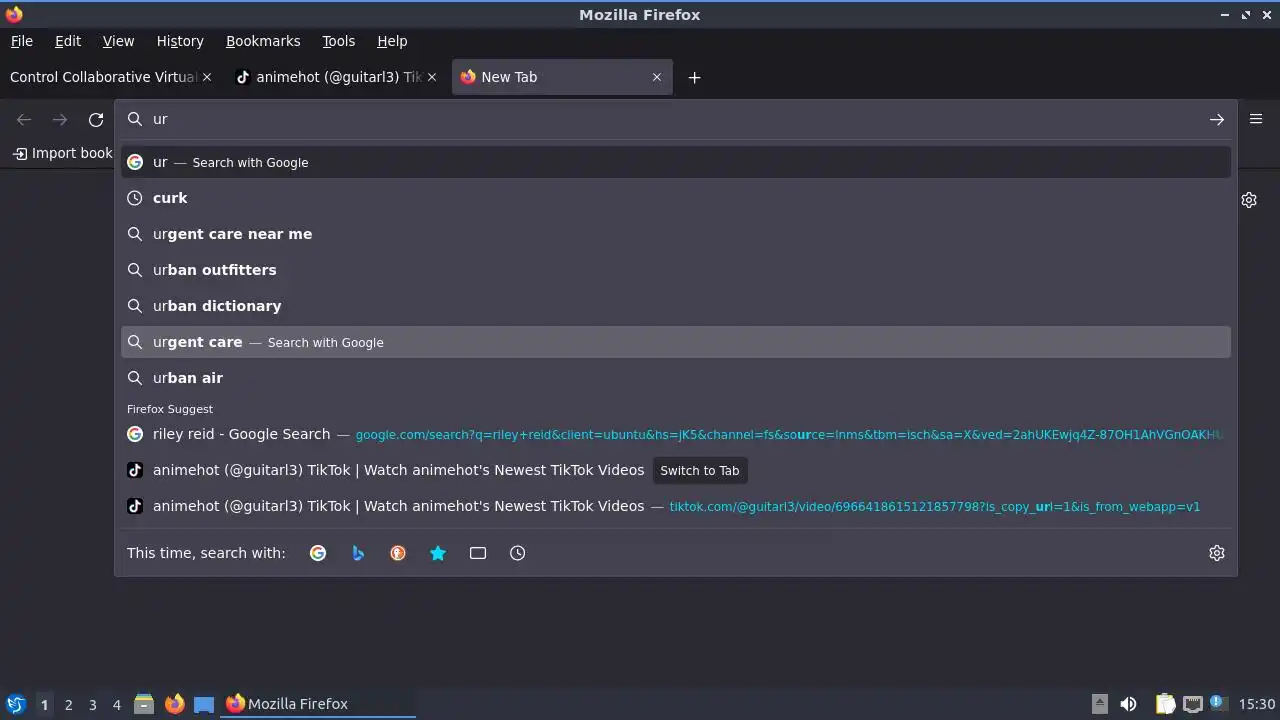
Task: Go back one page
Action: [24, 120]
